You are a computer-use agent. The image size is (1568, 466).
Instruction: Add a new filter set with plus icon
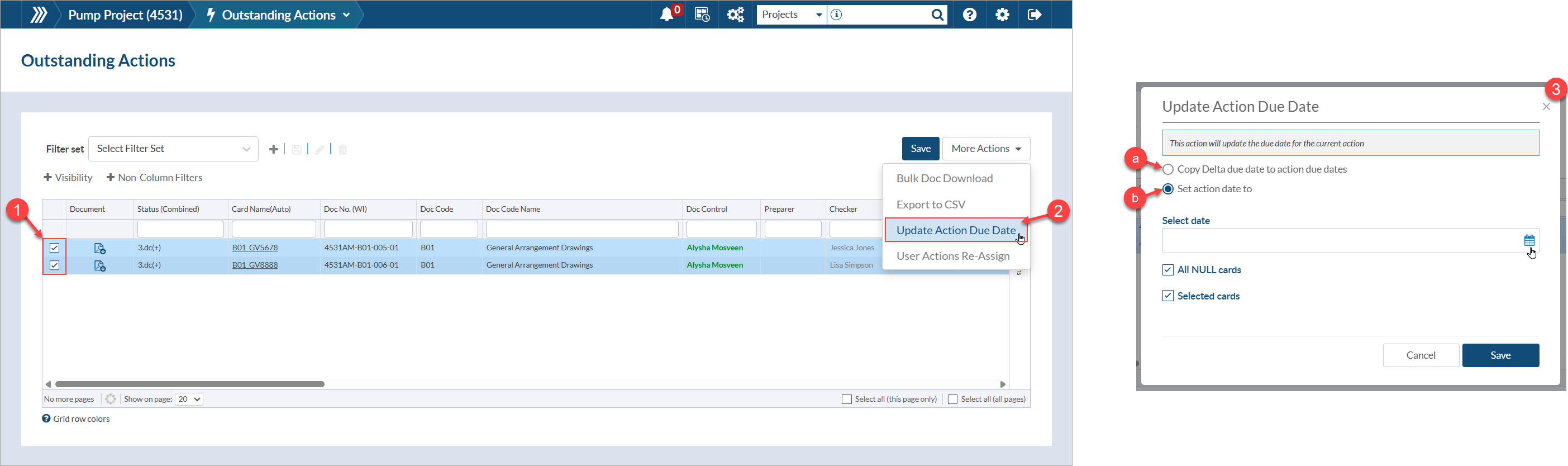click(x=273, y=149)
